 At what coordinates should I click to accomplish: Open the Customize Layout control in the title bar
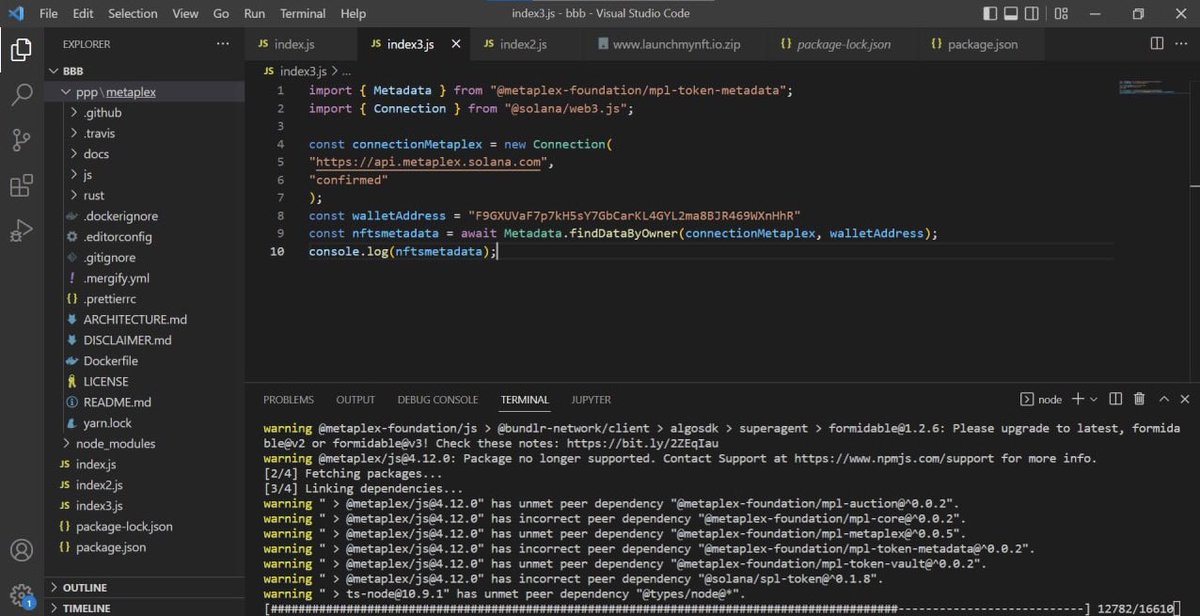coord(1060,13)
